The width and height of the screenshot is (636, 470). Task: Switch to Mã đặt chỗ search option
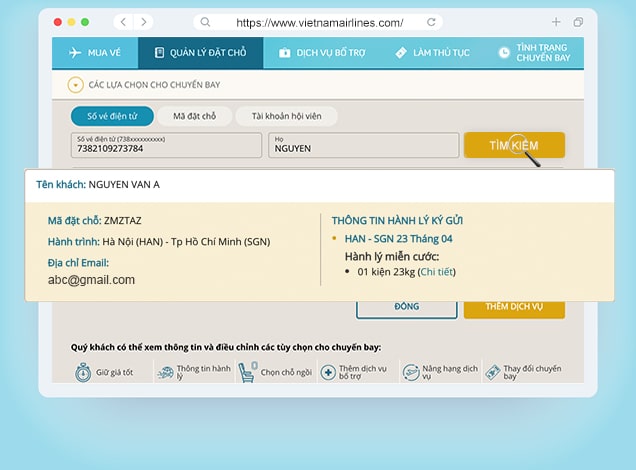point(194,116)
